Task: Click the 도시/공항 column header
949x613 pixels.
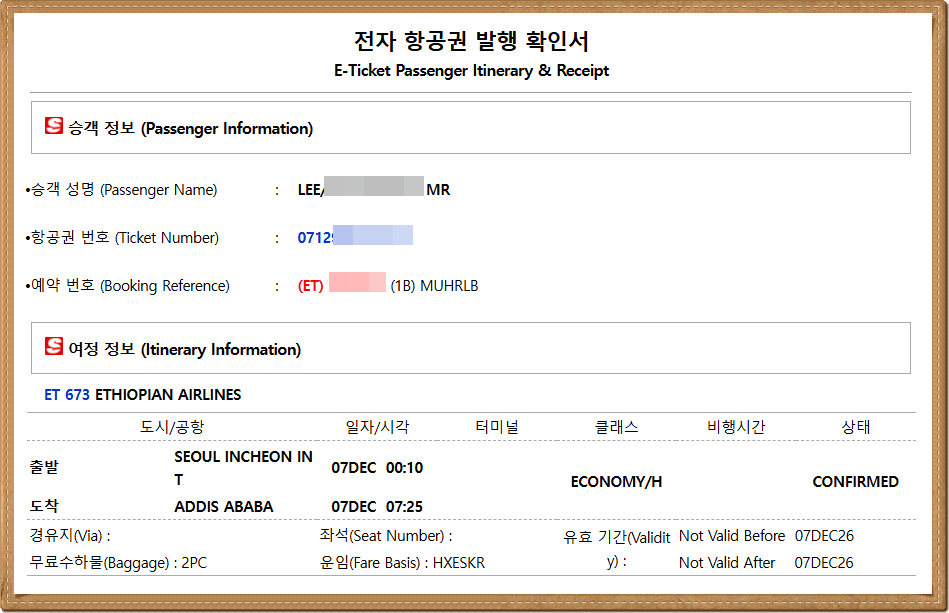Action: pyautogui.click(x=172, y=427)
